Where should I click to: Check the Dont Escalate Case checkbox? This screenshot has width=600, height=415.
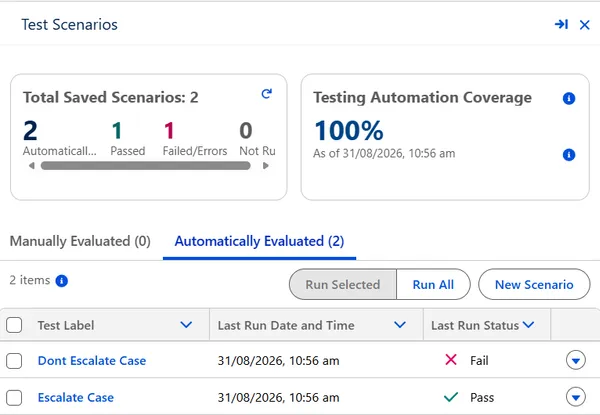(14, 361)
